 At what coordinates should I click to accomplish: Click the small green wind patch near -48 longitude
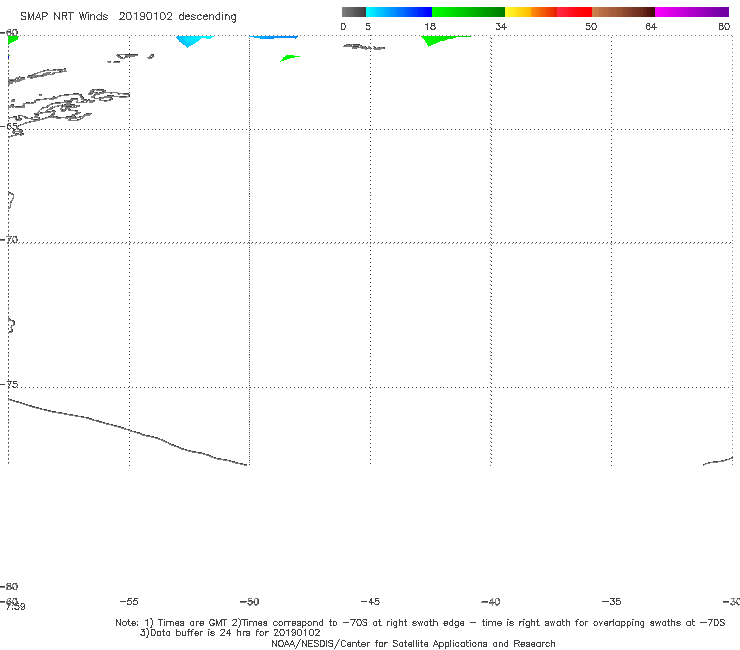[289, 59]
